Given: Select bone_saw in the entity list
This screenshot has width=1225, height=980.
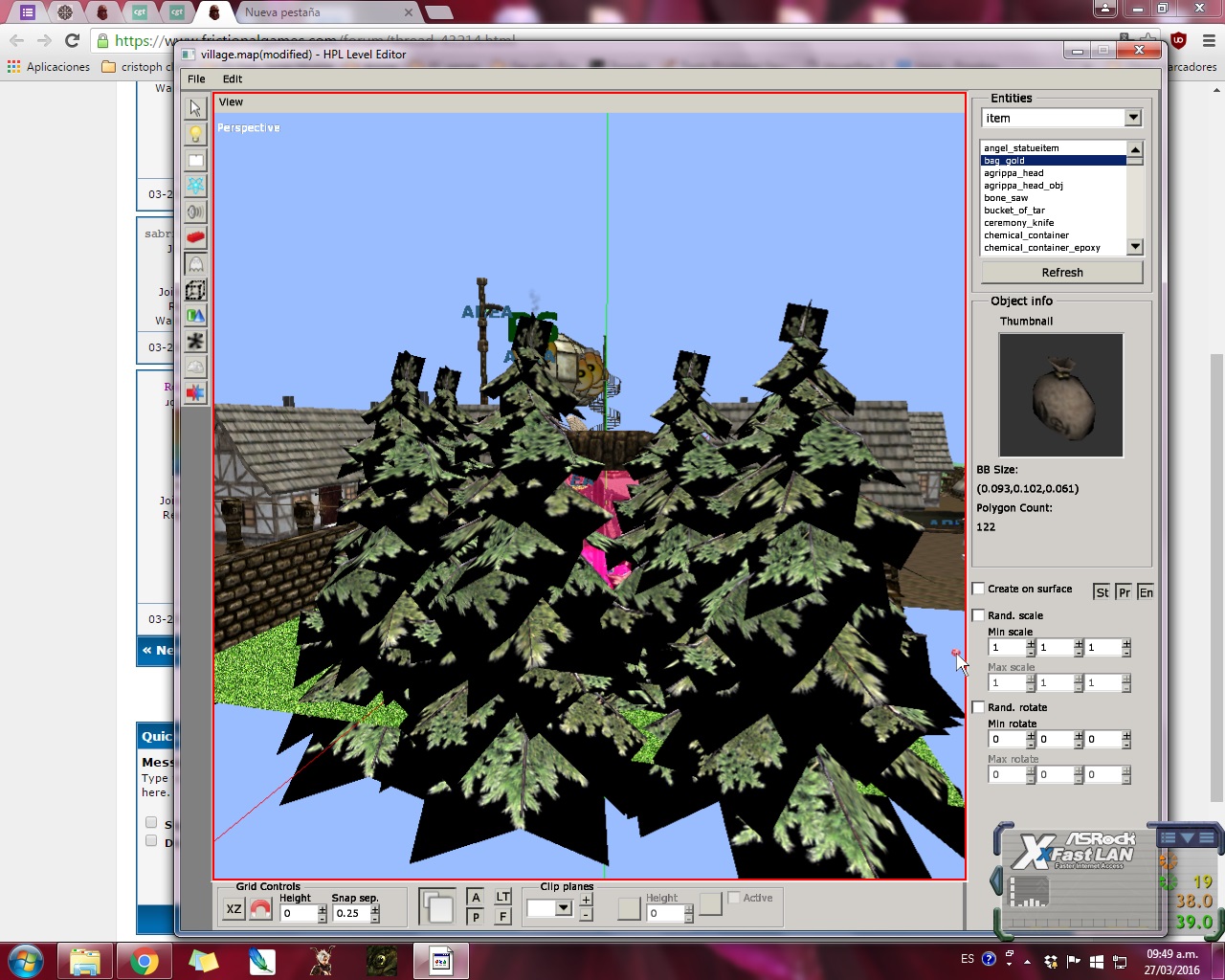Looking at the screenshot, I should (1053, 198).
